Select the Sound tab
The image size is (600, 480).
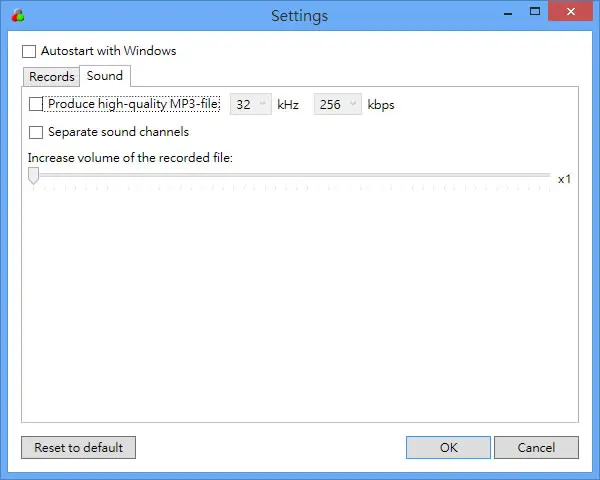(105, 76)
